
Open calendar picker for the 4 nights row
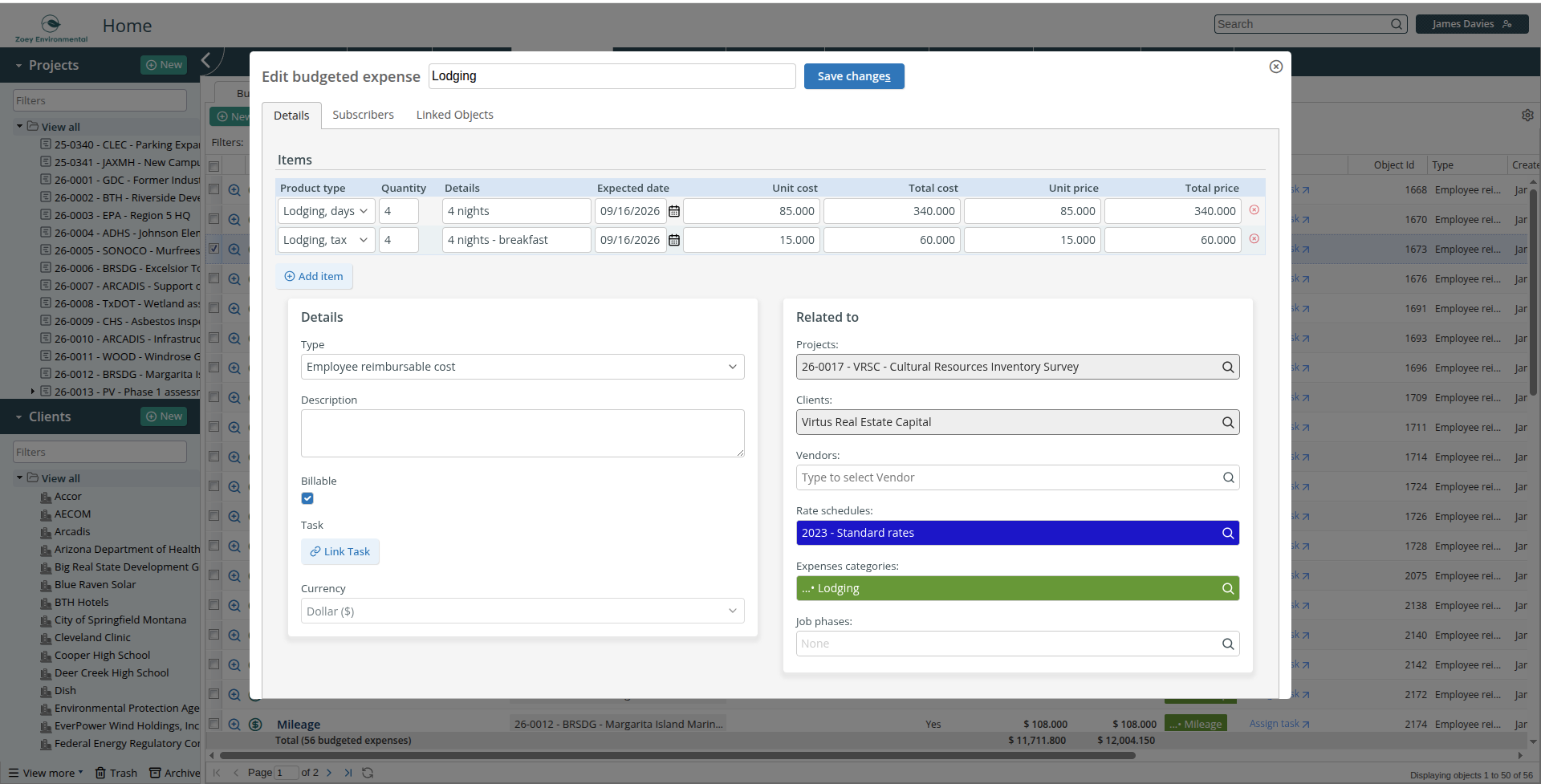tap(674, 211)
